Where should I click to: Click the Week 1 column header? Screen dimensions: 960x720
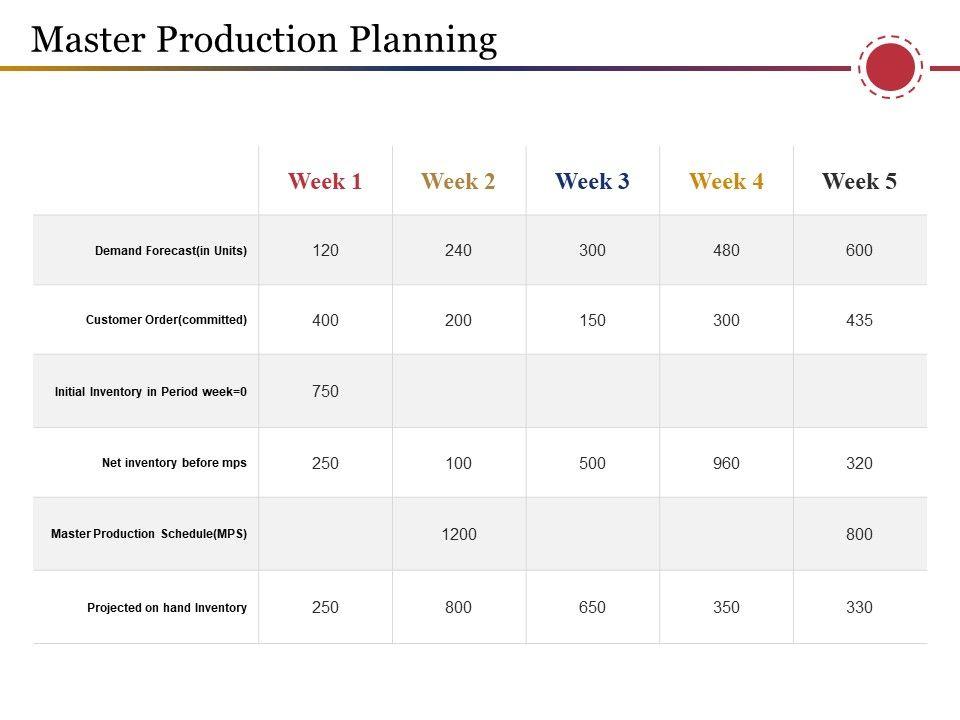(x=325, y=181)
